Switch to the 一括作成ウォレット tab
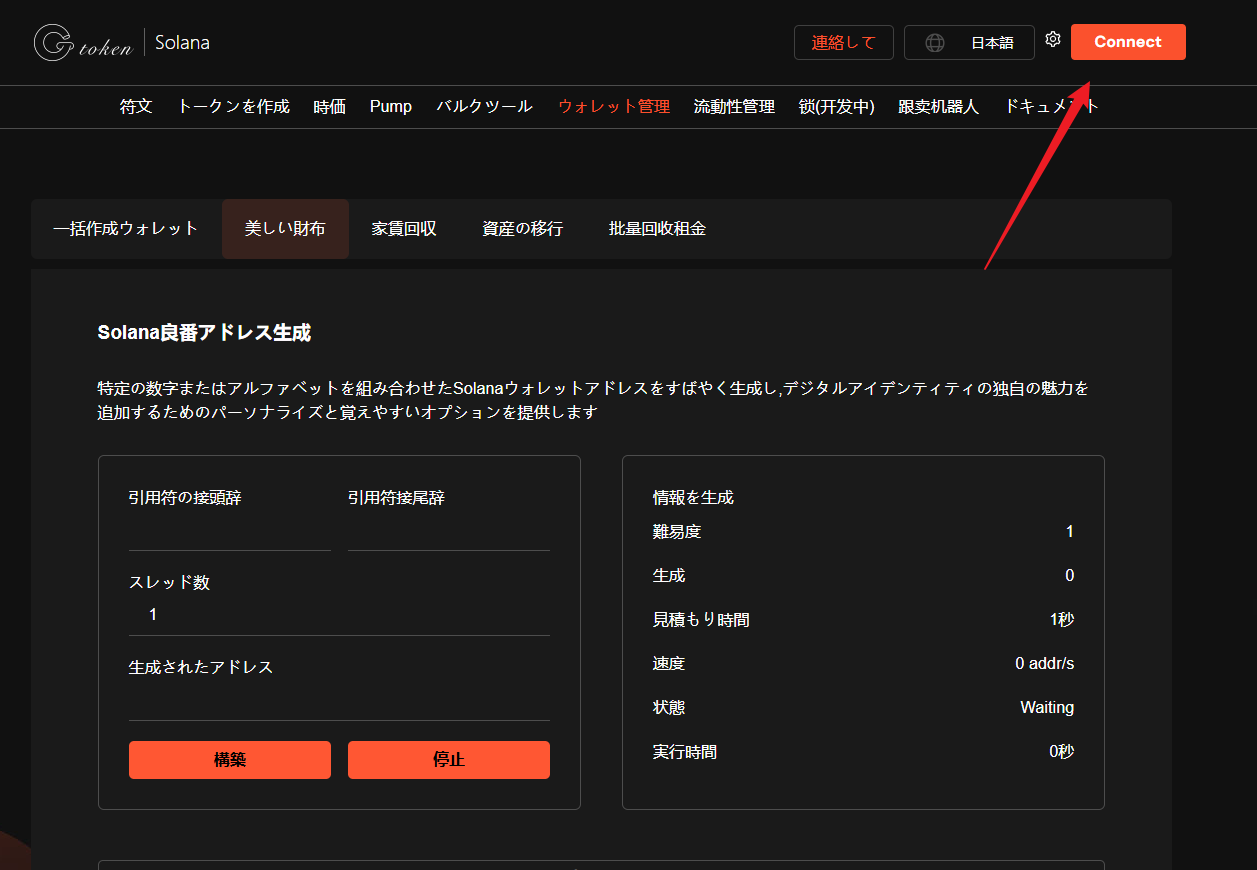 [x=126, y=229]
